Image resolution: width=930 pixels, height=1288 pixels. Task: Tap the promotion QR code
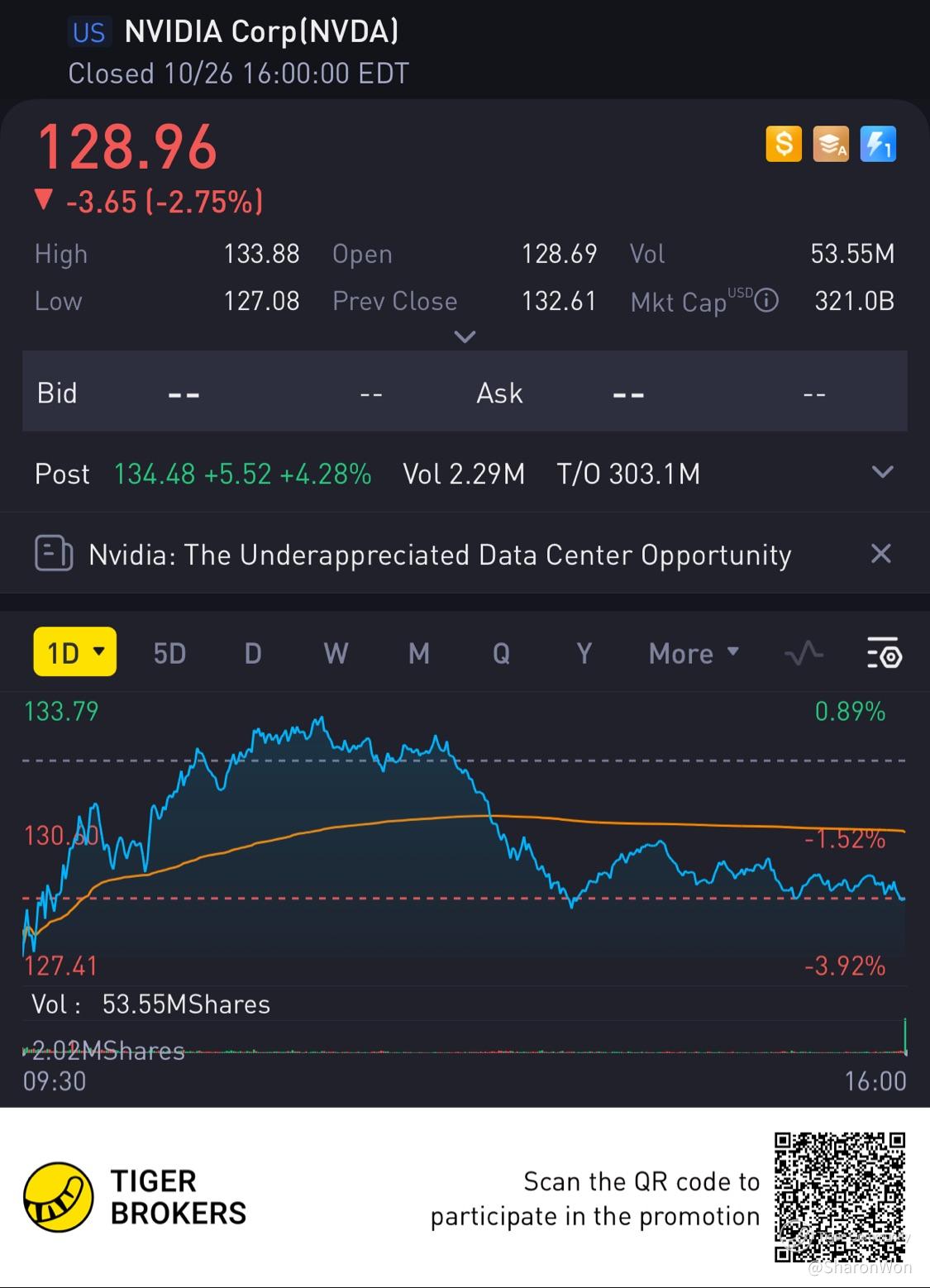(x=839, y=1197)
